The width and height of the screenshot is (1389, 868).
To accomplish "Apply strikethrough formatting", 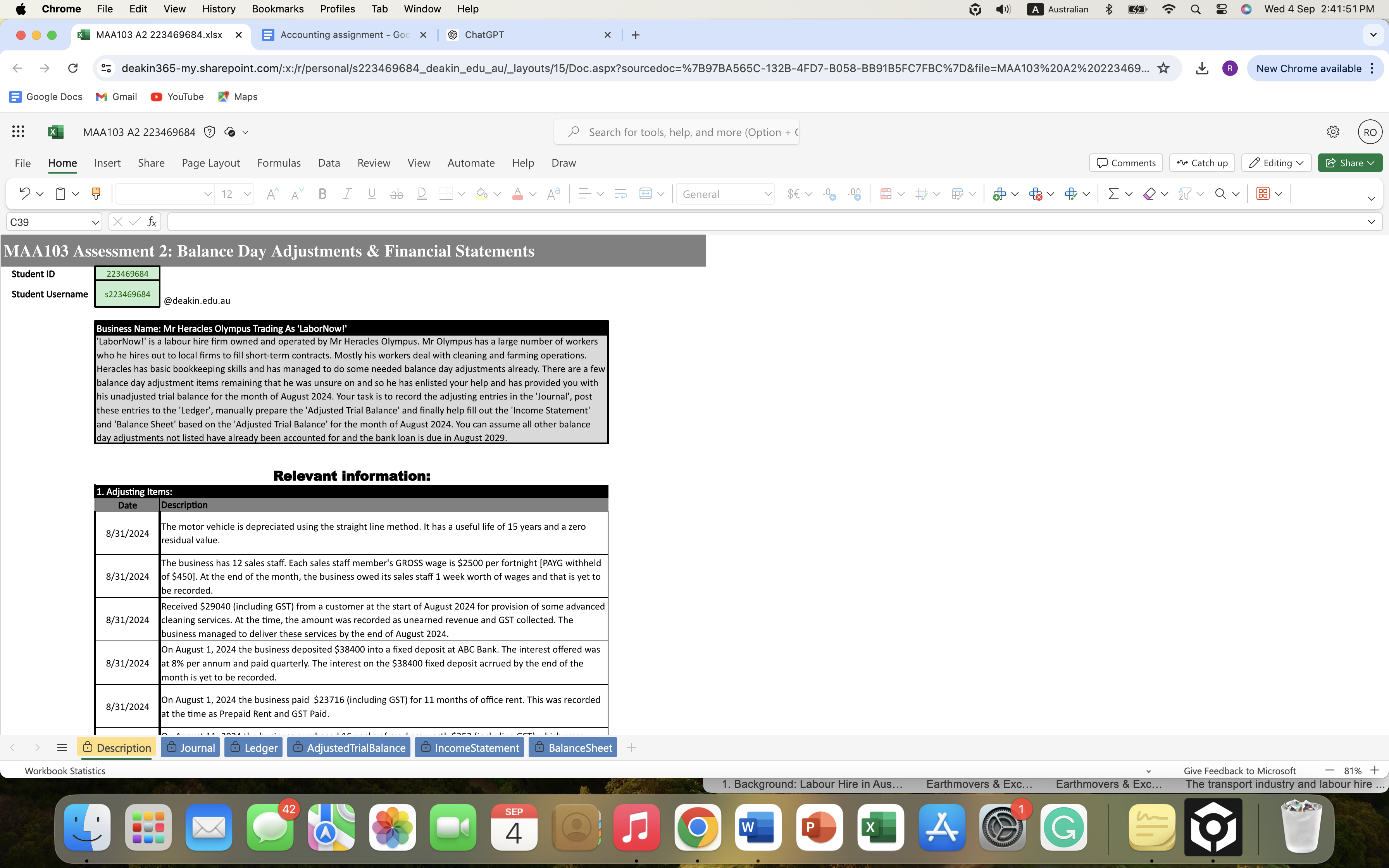I will 396,193.
